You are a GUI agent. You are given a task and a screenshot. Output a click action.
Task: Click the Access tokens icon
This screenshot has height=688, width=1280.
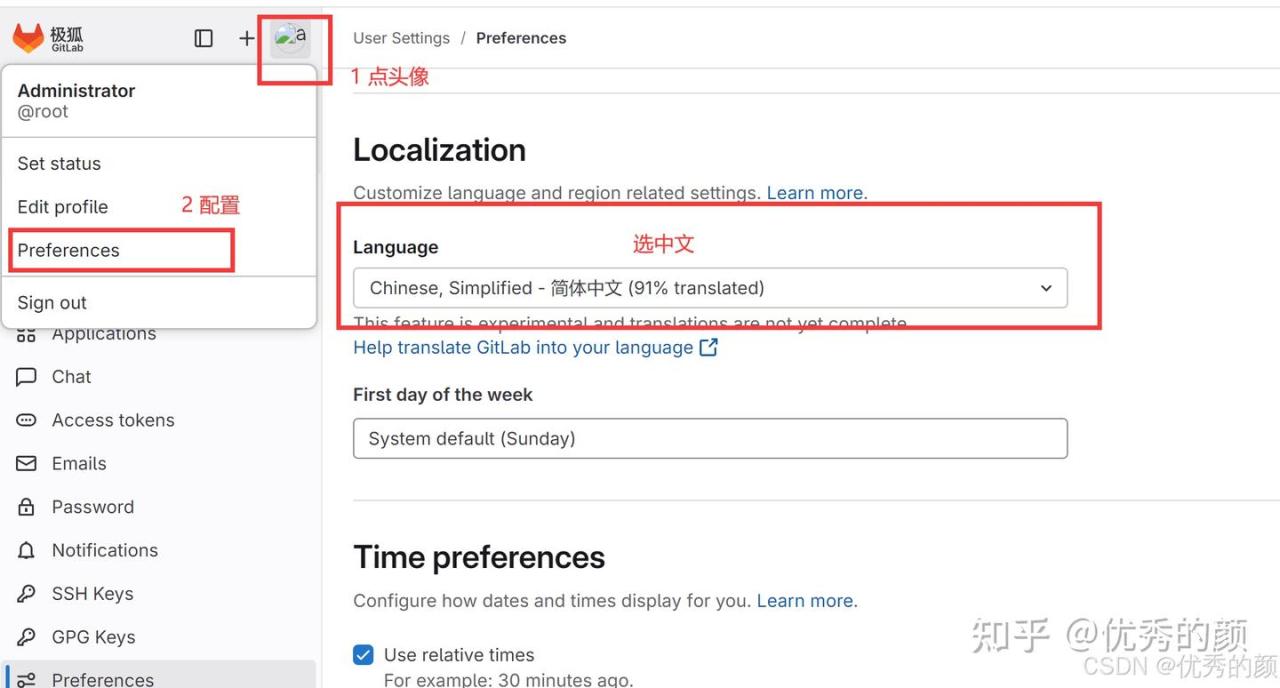point(27,420)
